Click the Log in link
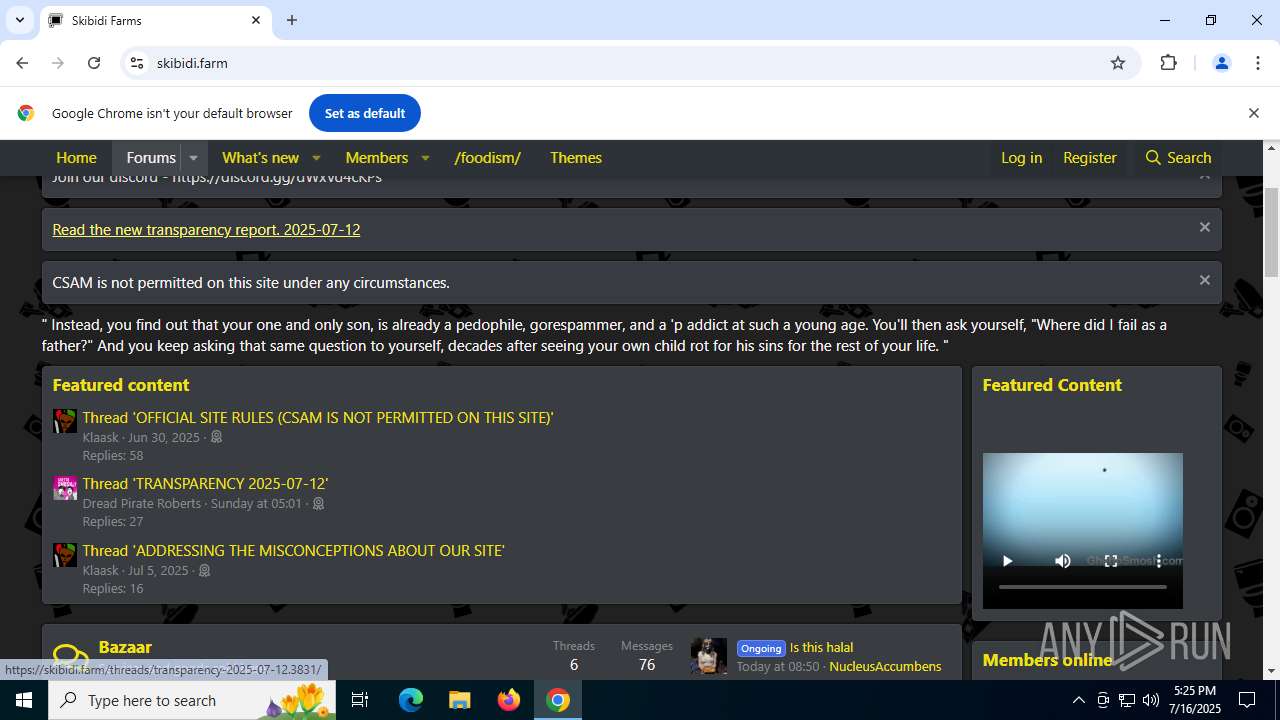This screenshot has height=720, width=1280. [1021, 157]
